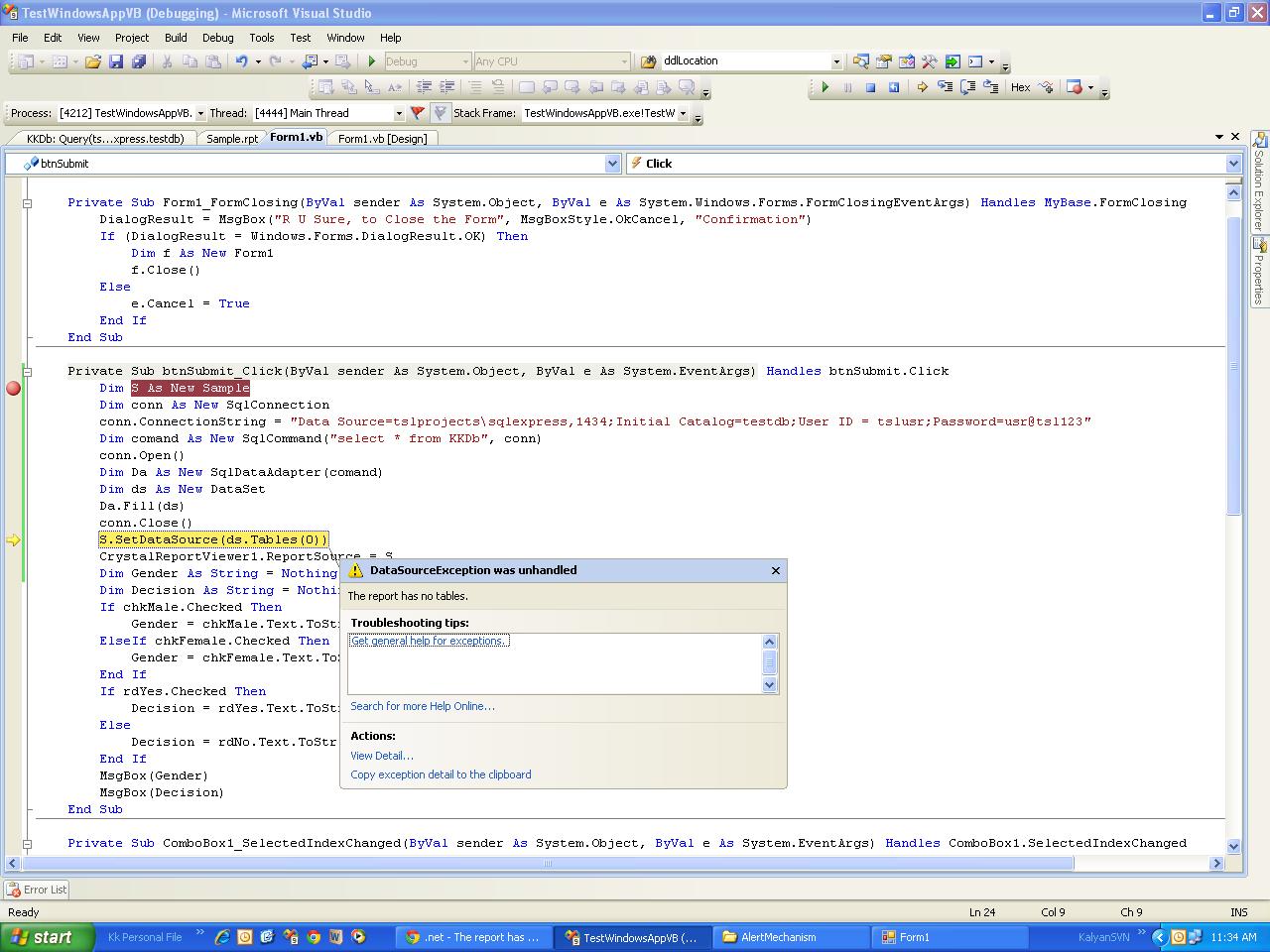1270x952 pixels.
Task: Click the Step Over icon
Action: click(x=967, y=87)
